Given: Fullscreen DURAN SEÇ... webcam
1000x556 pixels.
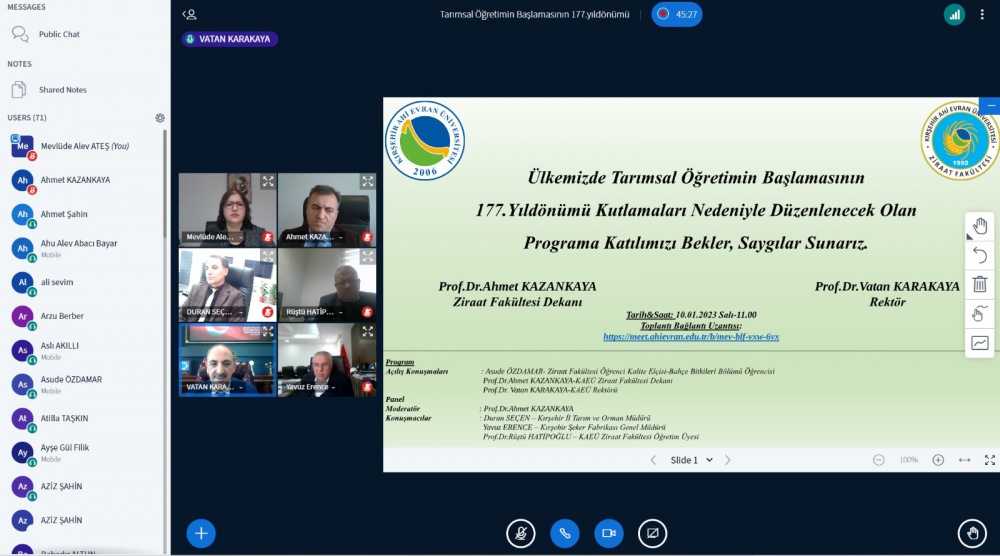Looking at the screenshot, I should pyautogui.click(x=268, y=256).
